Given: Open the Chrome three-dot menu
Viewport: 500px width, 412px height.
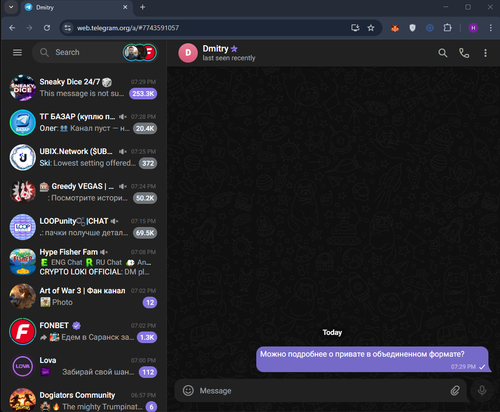Looking at the screenshot, I should coord(491,28).
